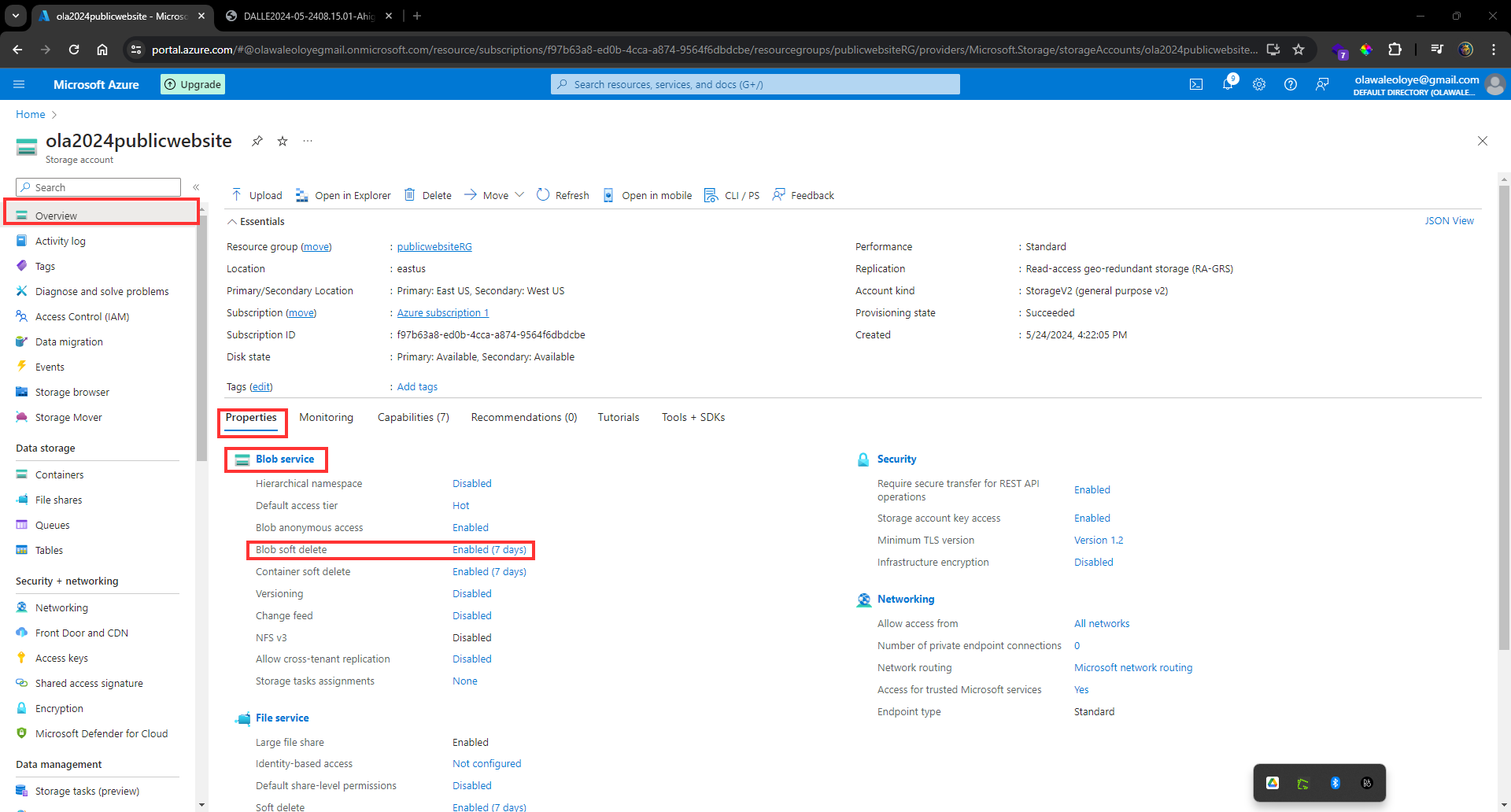The image size is (1511, 812).
Task: Switch to the Capabilities (7) tab
Action: (413, 417)
